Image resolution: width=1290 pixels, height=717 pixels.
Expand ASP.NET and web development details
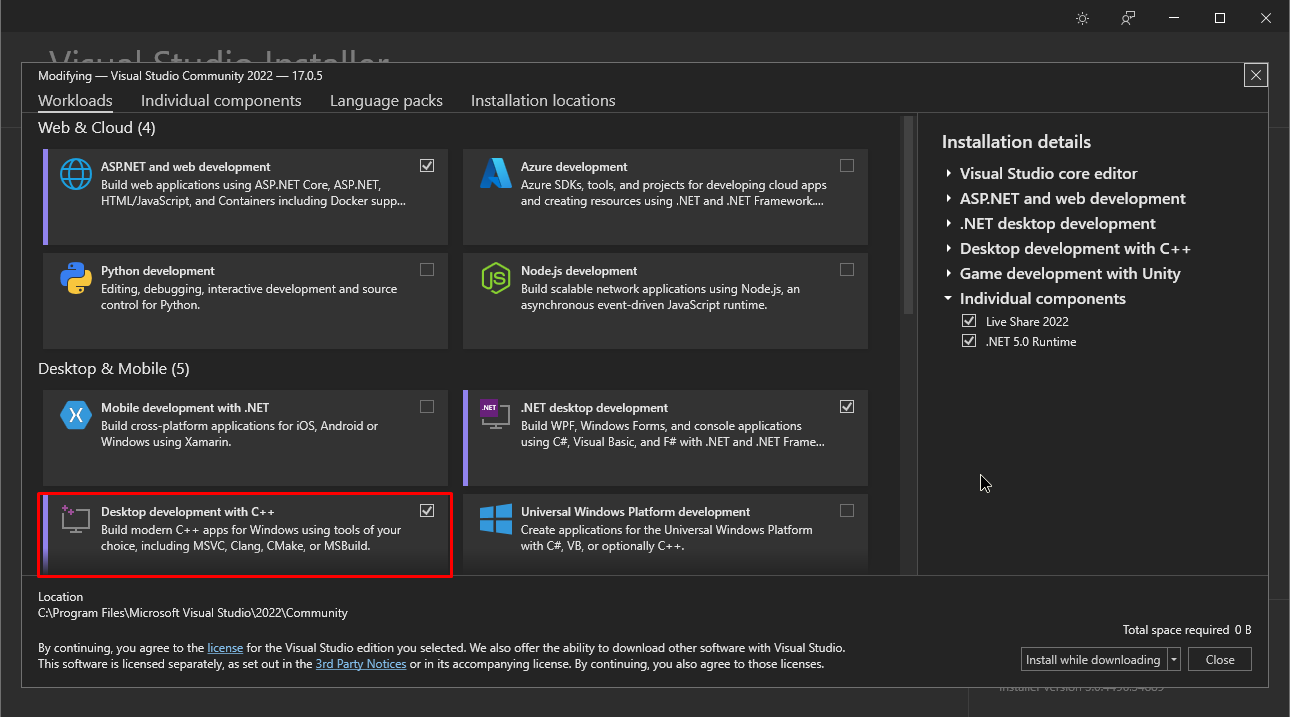coord(948,199)
